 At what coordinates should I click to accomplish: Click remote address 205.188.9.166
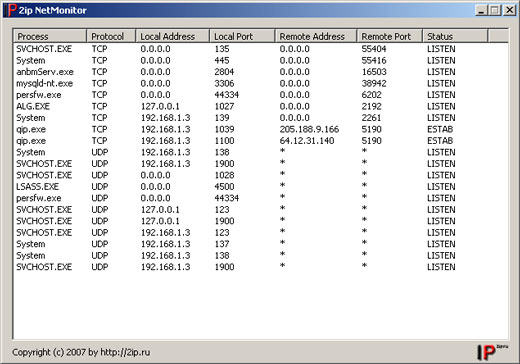click(x=309, y=129)
